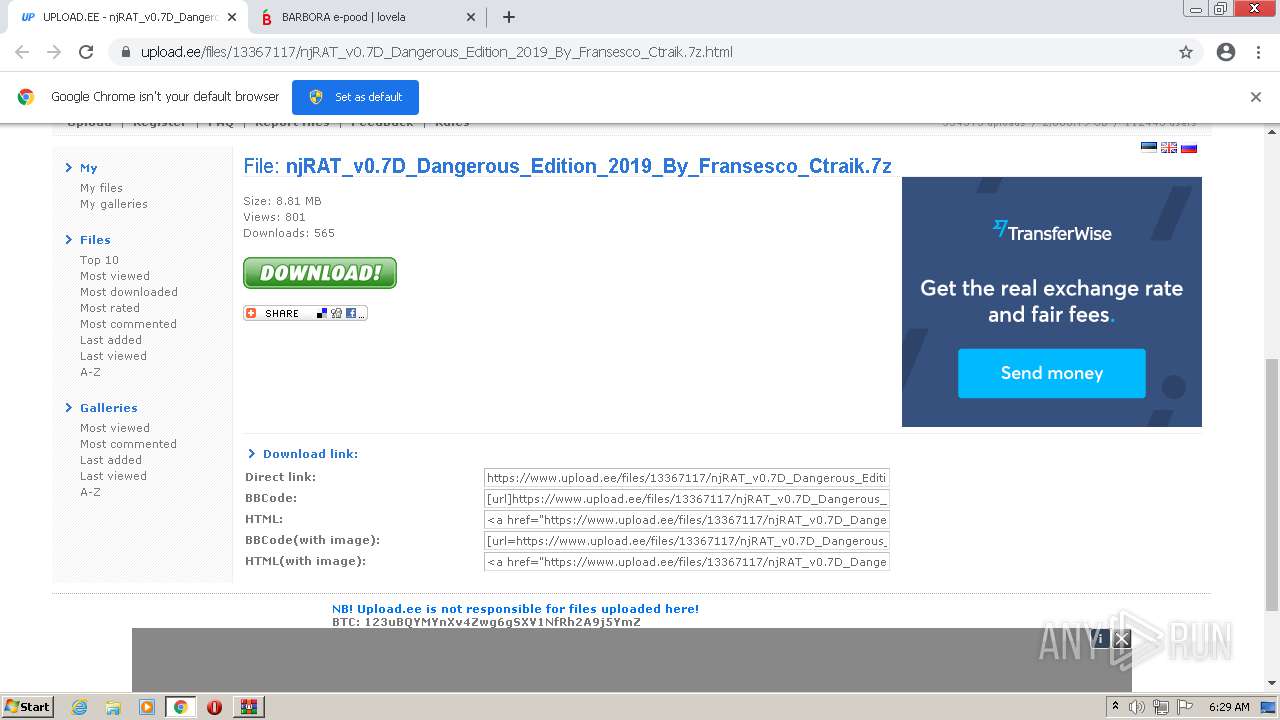1280x720 pixels.
Task: Open My files link
Action: 101,188
